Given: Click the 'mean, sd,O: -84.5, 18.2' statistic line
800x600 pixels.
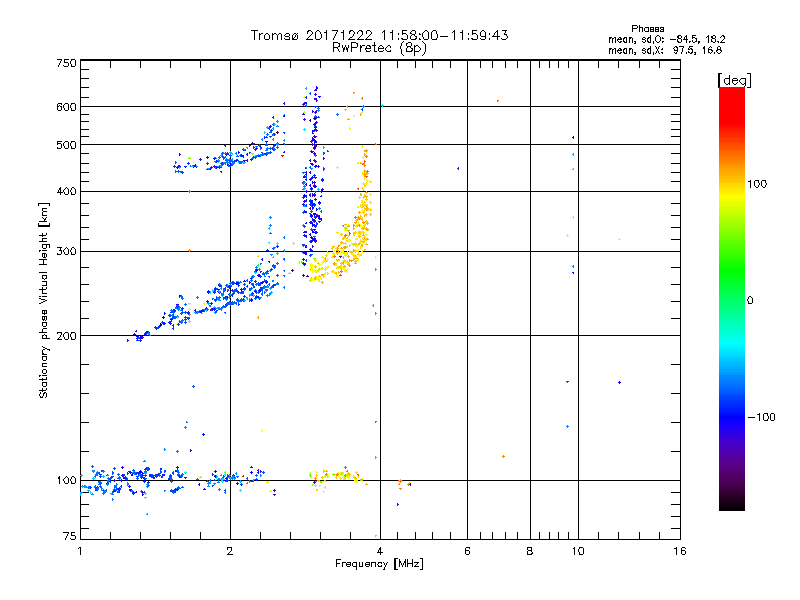Looking at the screenshot, I should click(666, 39).
